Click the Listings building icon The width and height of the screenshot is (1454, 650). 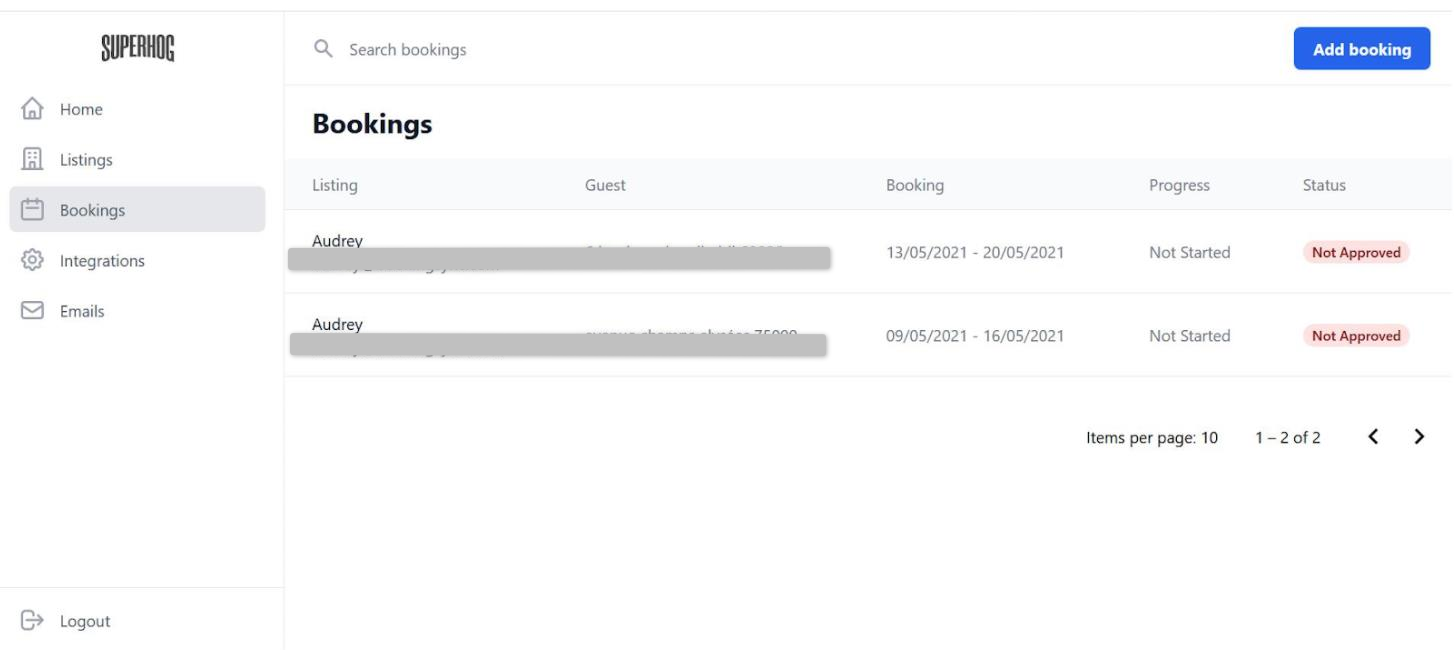pyautogui.click(x=32, y=160)
